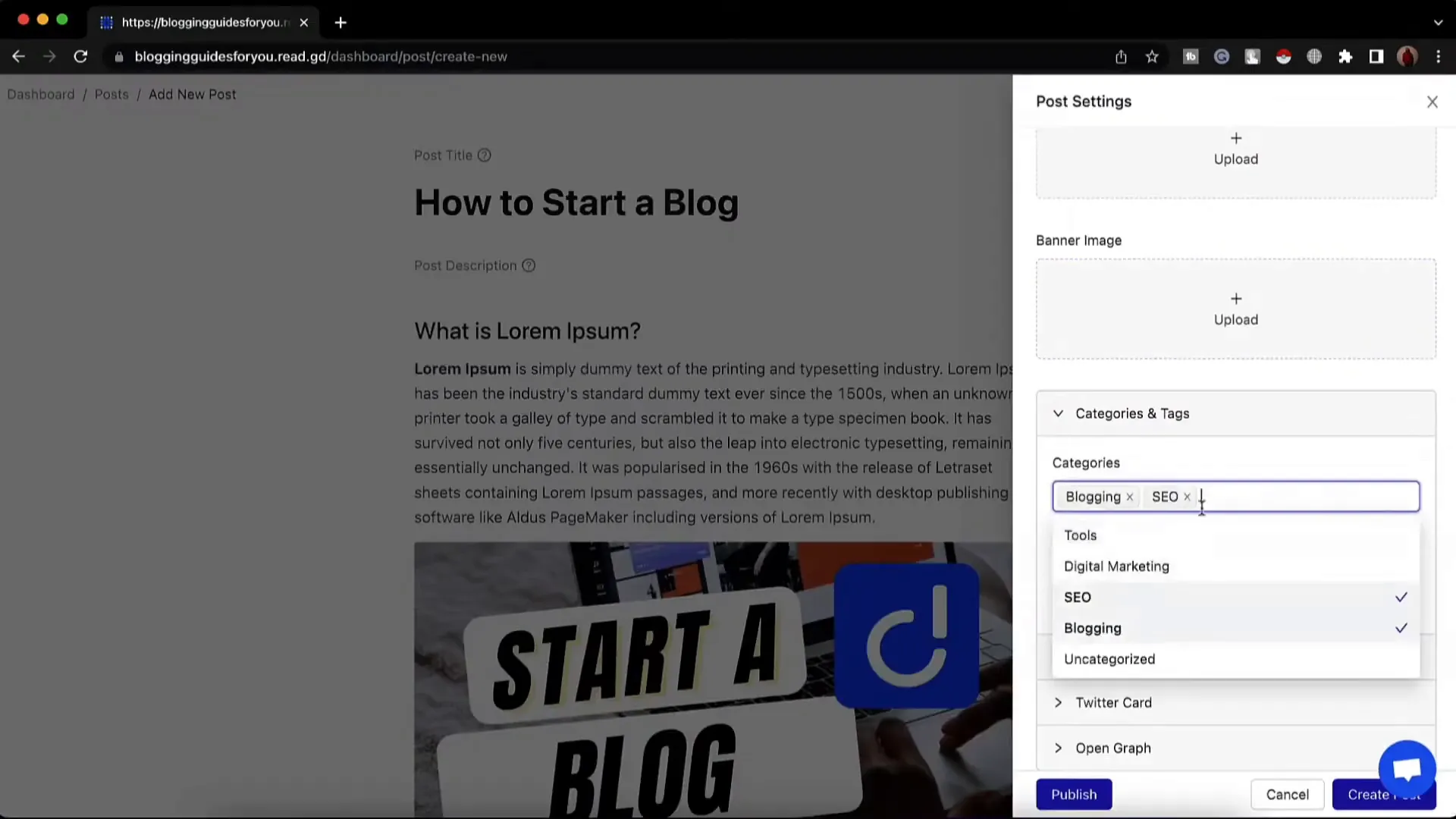Expand the Open Graph section
Image resolution: width=1456 pixels, height=819 pixels.
1236,748
